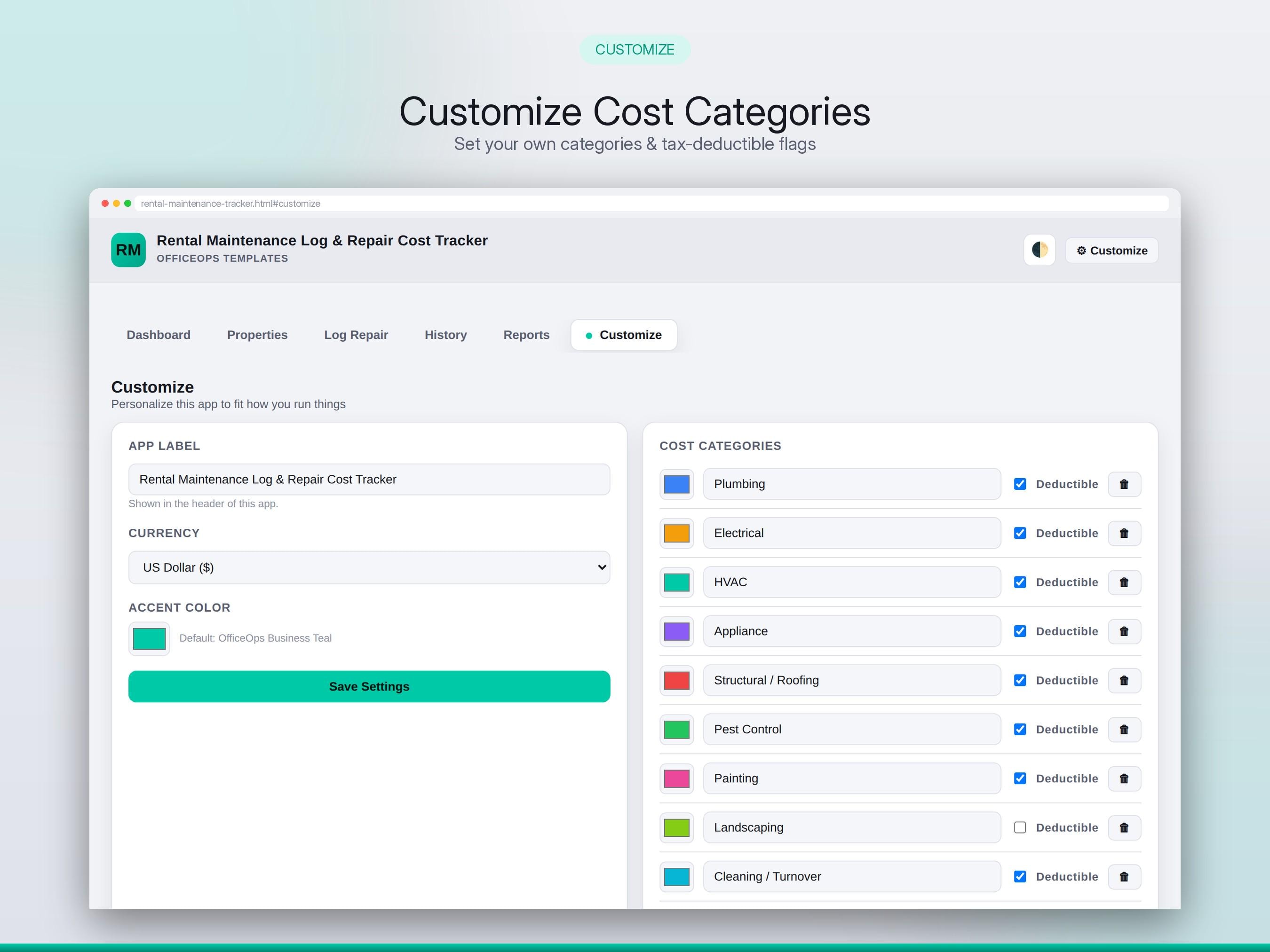Click the App Label text field
Screen dimensions: 1270x952
click(x=369, y=479)
